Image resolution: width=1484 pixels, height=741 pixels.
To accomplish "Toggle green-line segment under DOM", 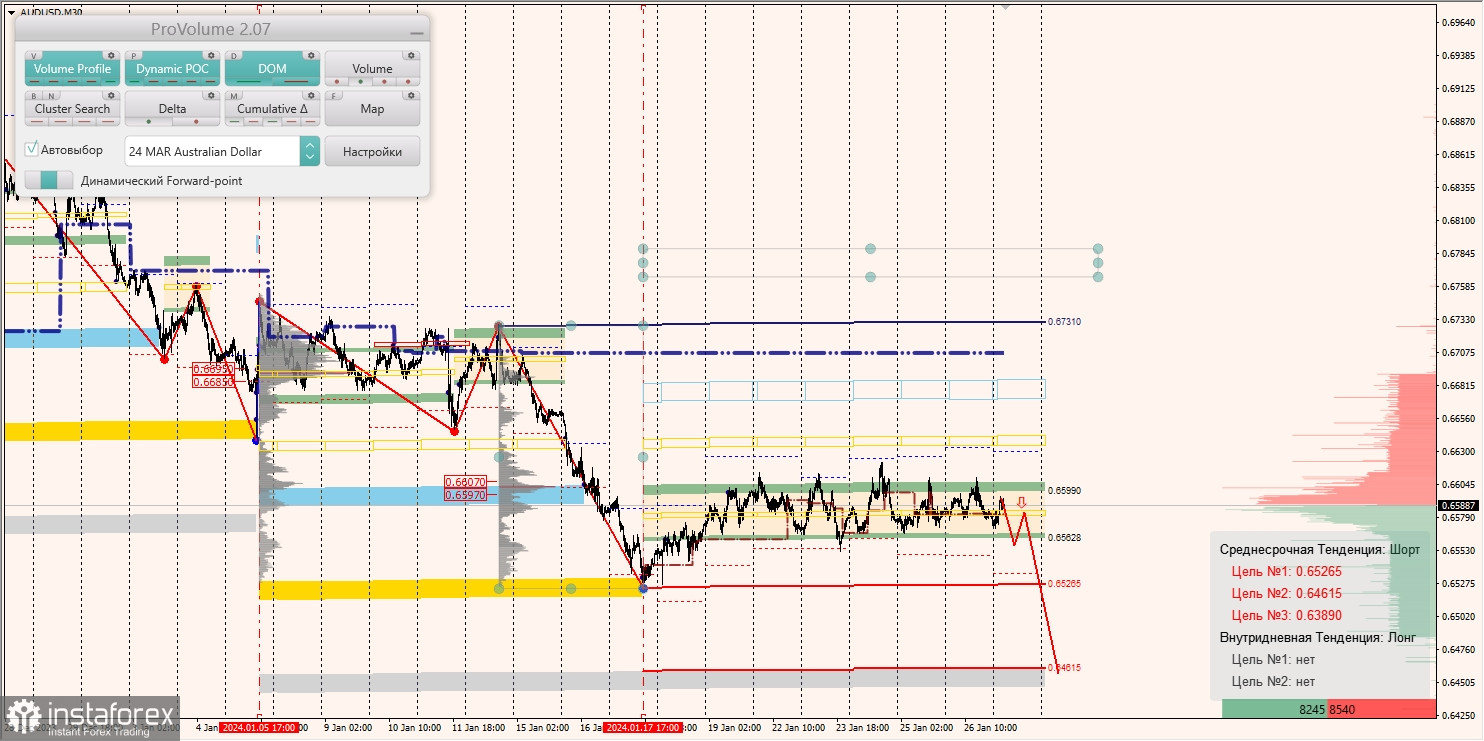I will coord(248,81).
